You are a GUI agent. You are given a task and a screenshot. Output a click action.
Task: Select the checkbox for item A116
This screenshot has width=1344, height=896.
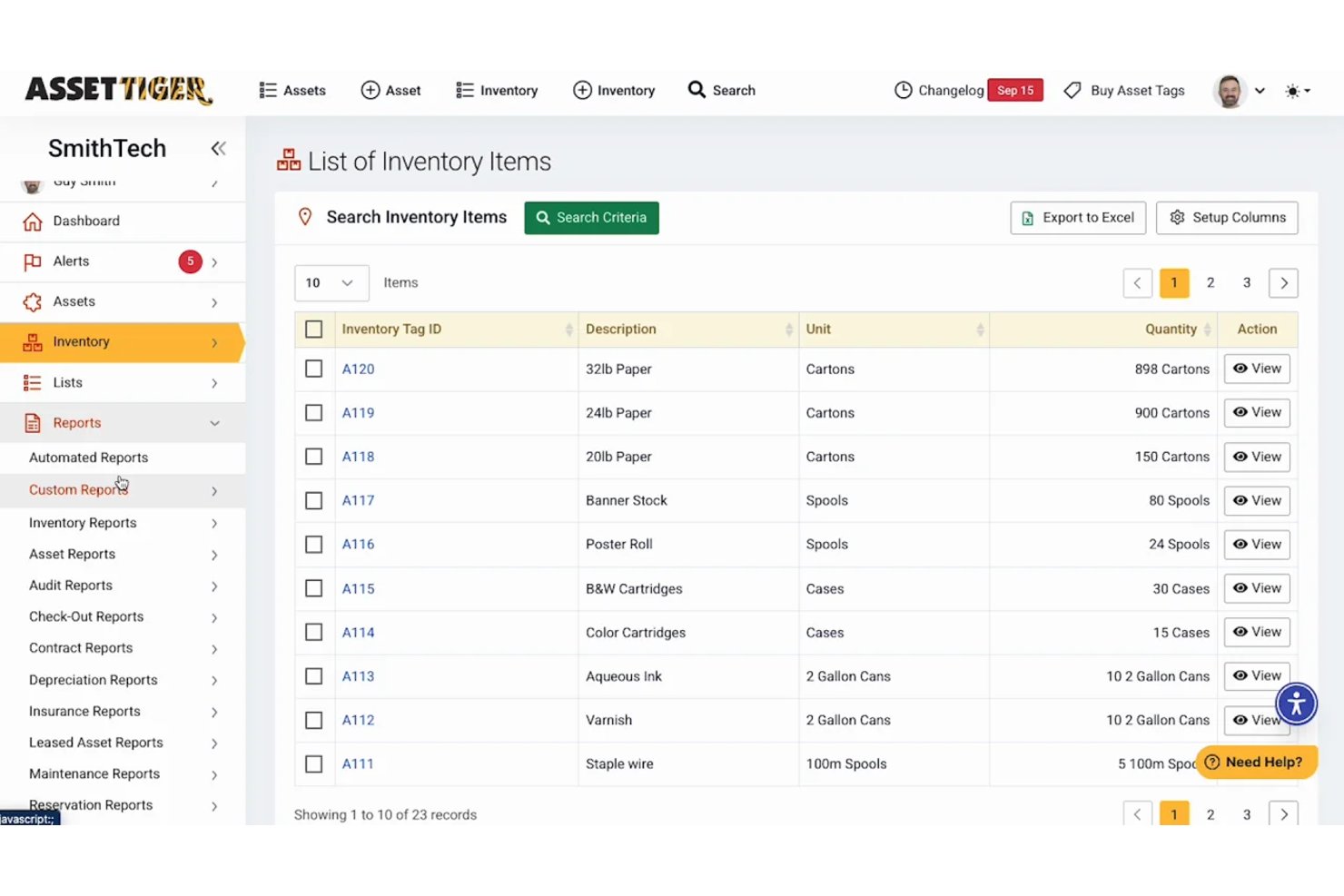click(x=314, y=545)
